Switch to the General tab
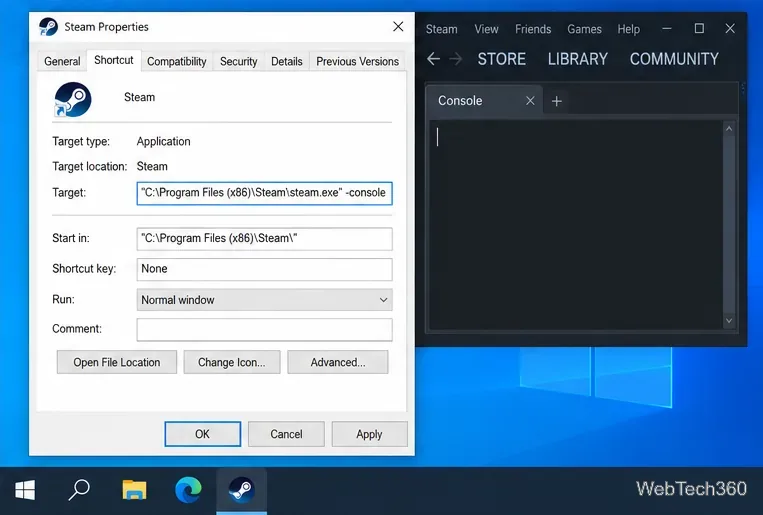This screenshot has width=763, height=515. (62, 61)
